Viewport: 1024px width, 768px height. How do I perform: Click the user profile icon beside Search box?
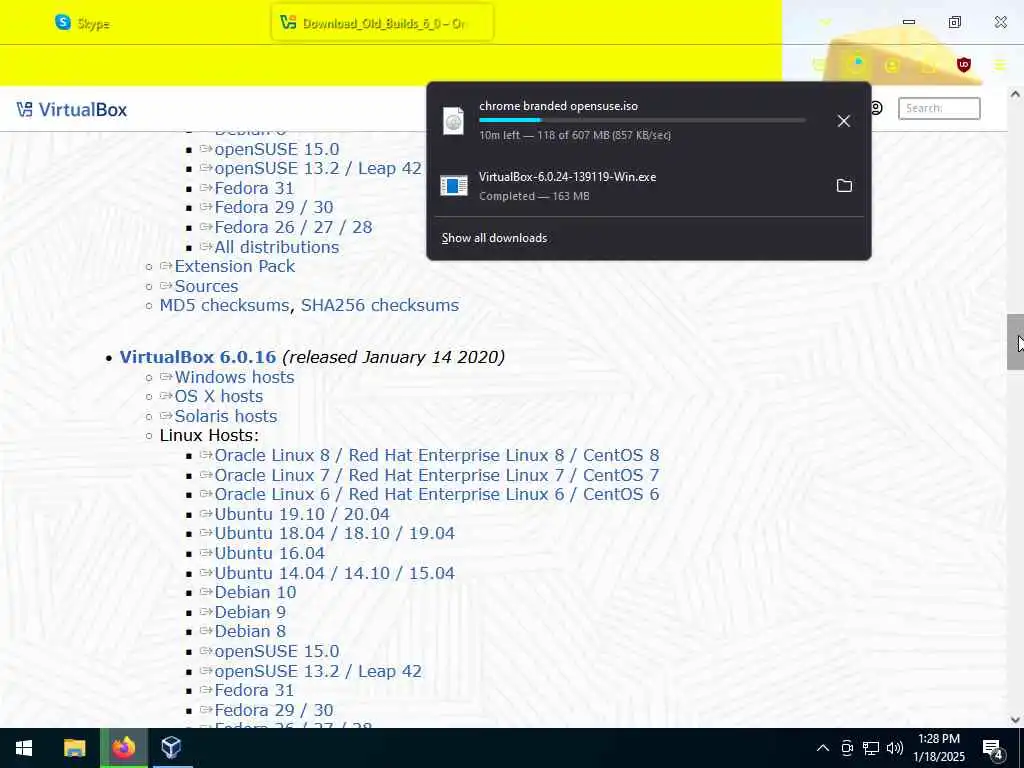tap(876, 108)
